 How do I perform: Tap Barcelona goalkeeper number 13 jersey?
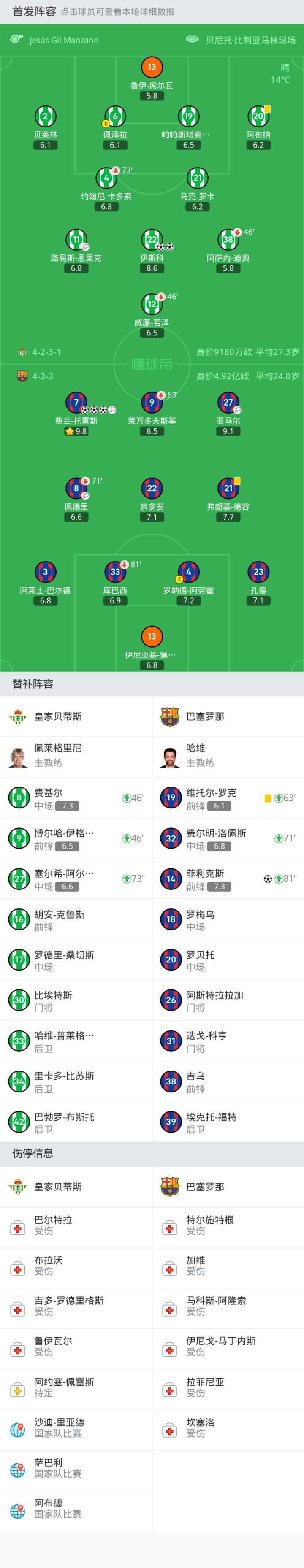152,636
